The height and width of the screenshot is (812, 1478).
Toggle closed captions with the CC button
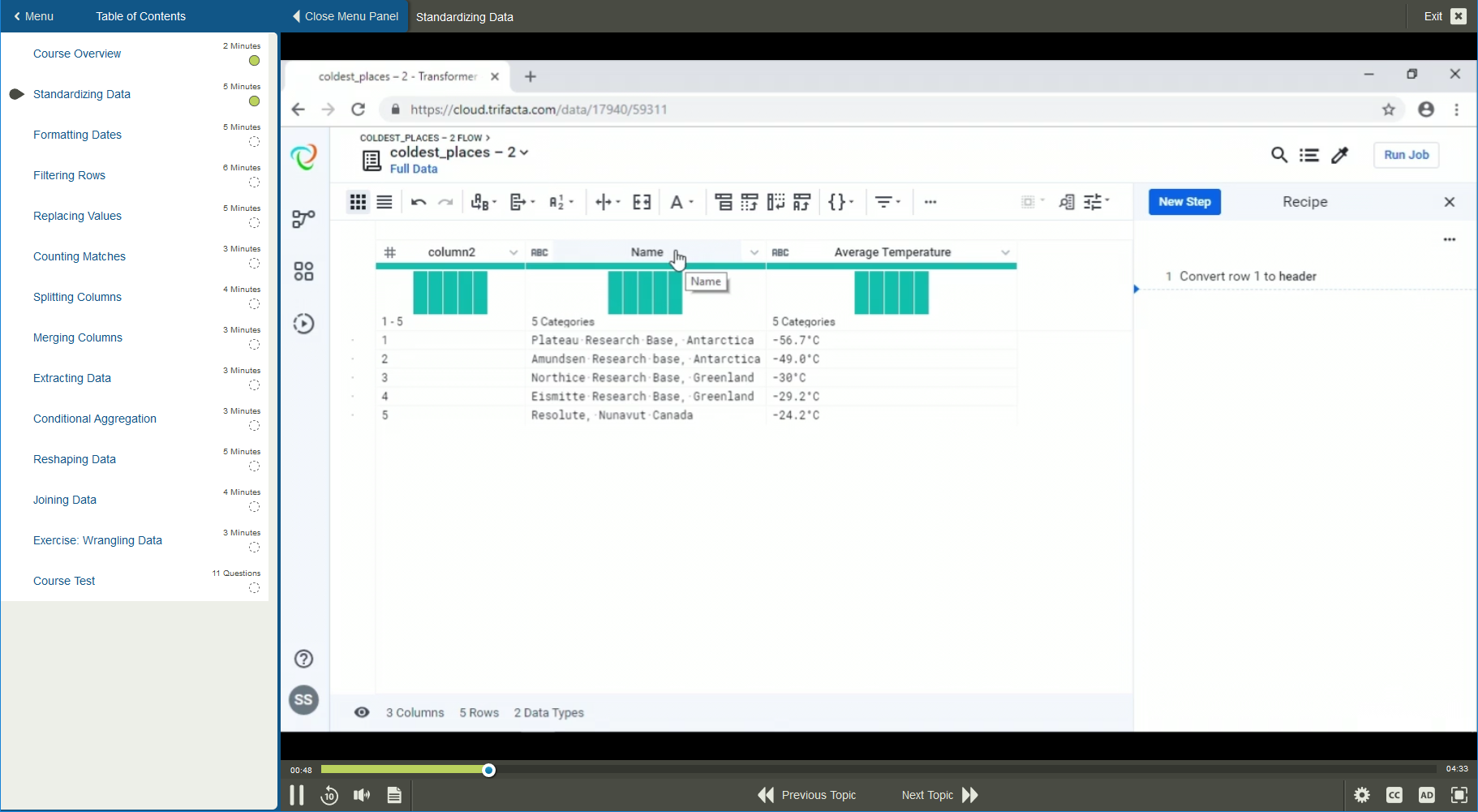[1395, 795]
